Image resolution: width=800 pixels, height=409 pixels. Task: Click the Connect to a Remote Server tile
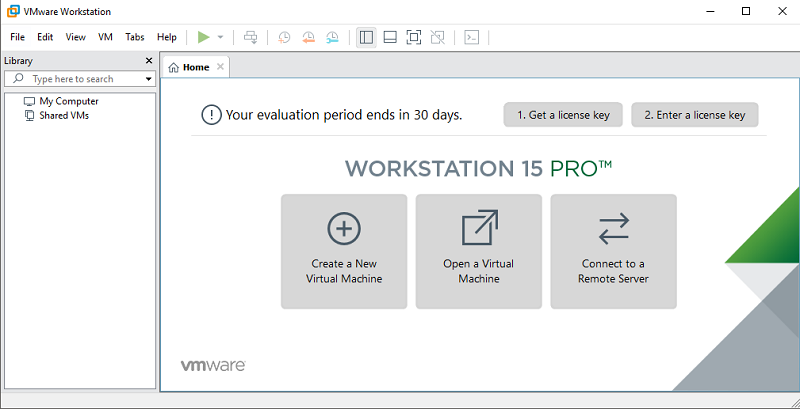coord(613,251)
